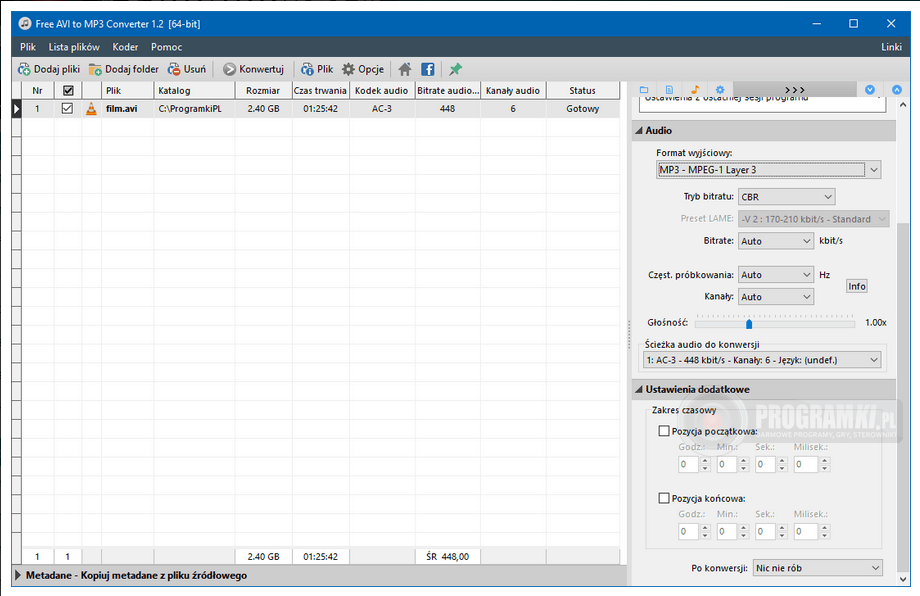Click the app icon in the title bar
920x596 pixels.
pos(25,23)
